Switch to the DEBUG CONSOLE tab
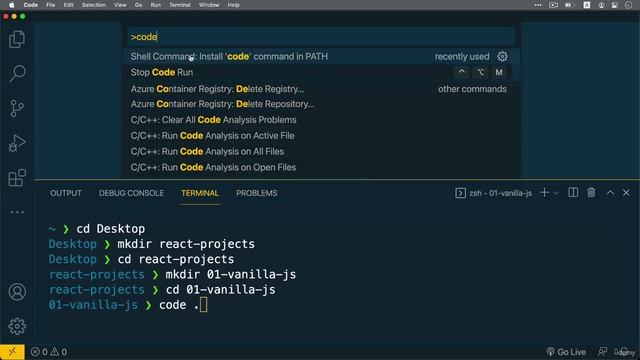The height and width of the screenshot is (360, 640). coord(131,193)
